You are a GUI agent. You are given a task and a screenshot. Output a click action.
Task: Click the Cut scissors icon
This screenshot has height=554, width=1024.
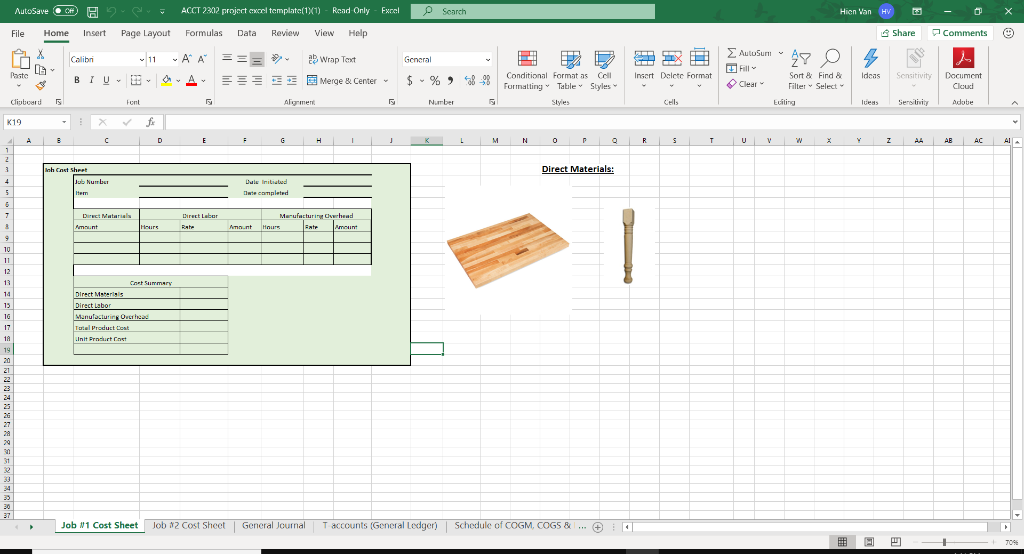[40, 55]
